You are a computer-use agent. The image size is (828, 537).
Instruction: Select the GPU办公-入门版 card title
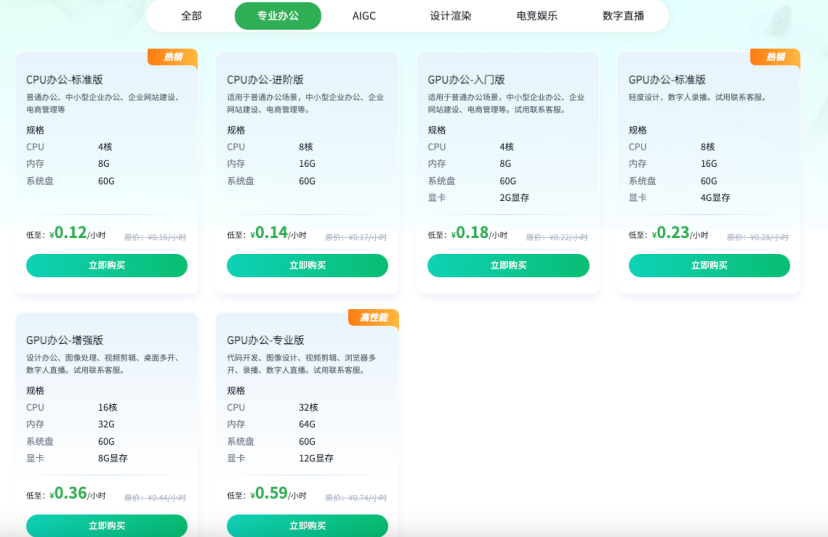click(466, 79)
